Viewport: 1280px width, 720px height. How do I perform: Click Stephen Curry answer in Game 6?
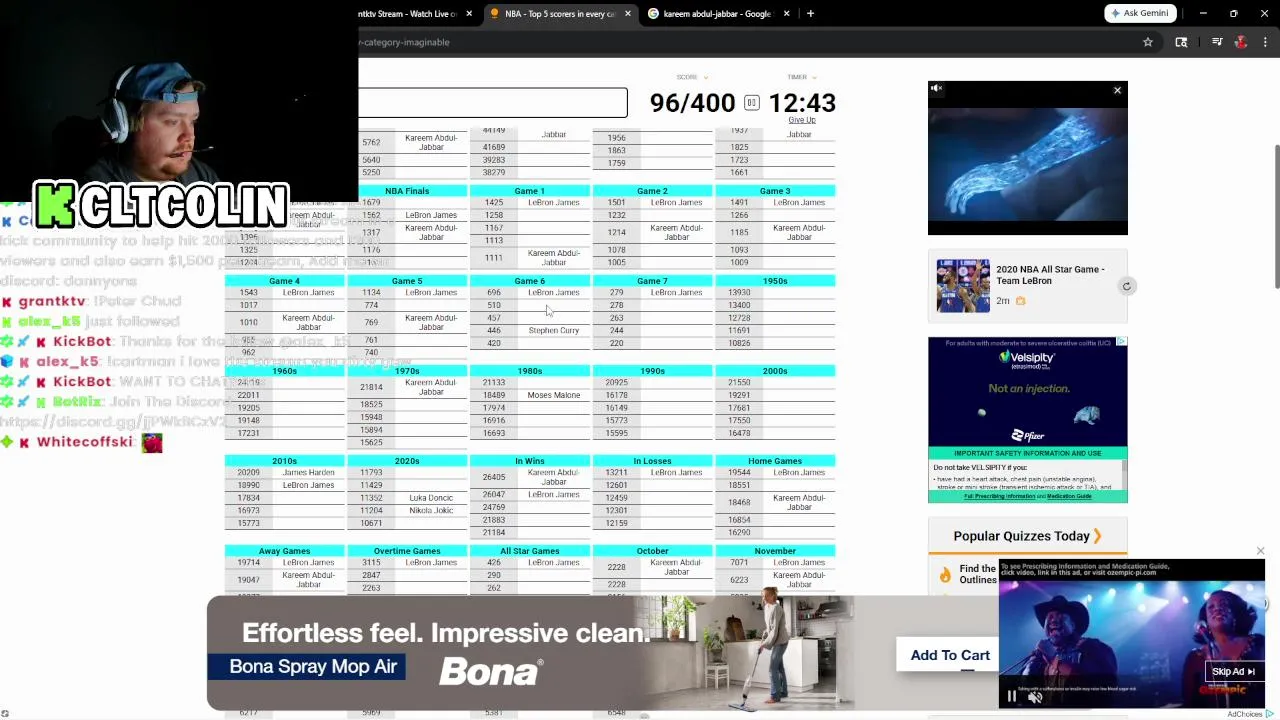[x=554, y=330]
